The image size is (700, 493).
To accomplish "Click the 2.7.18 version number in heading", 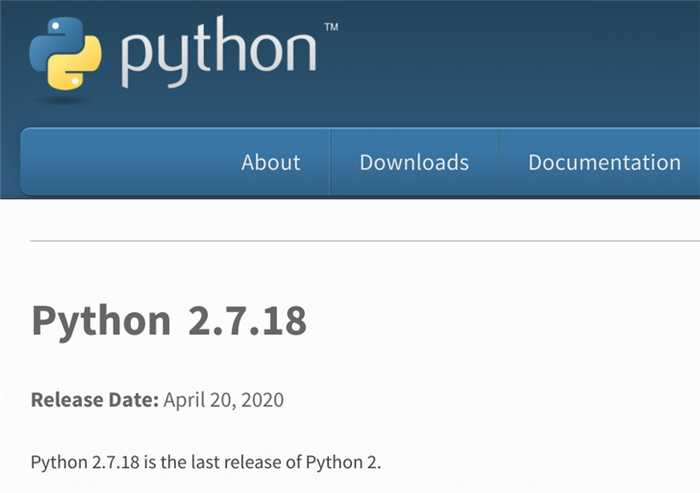I will tap(247, 322).
